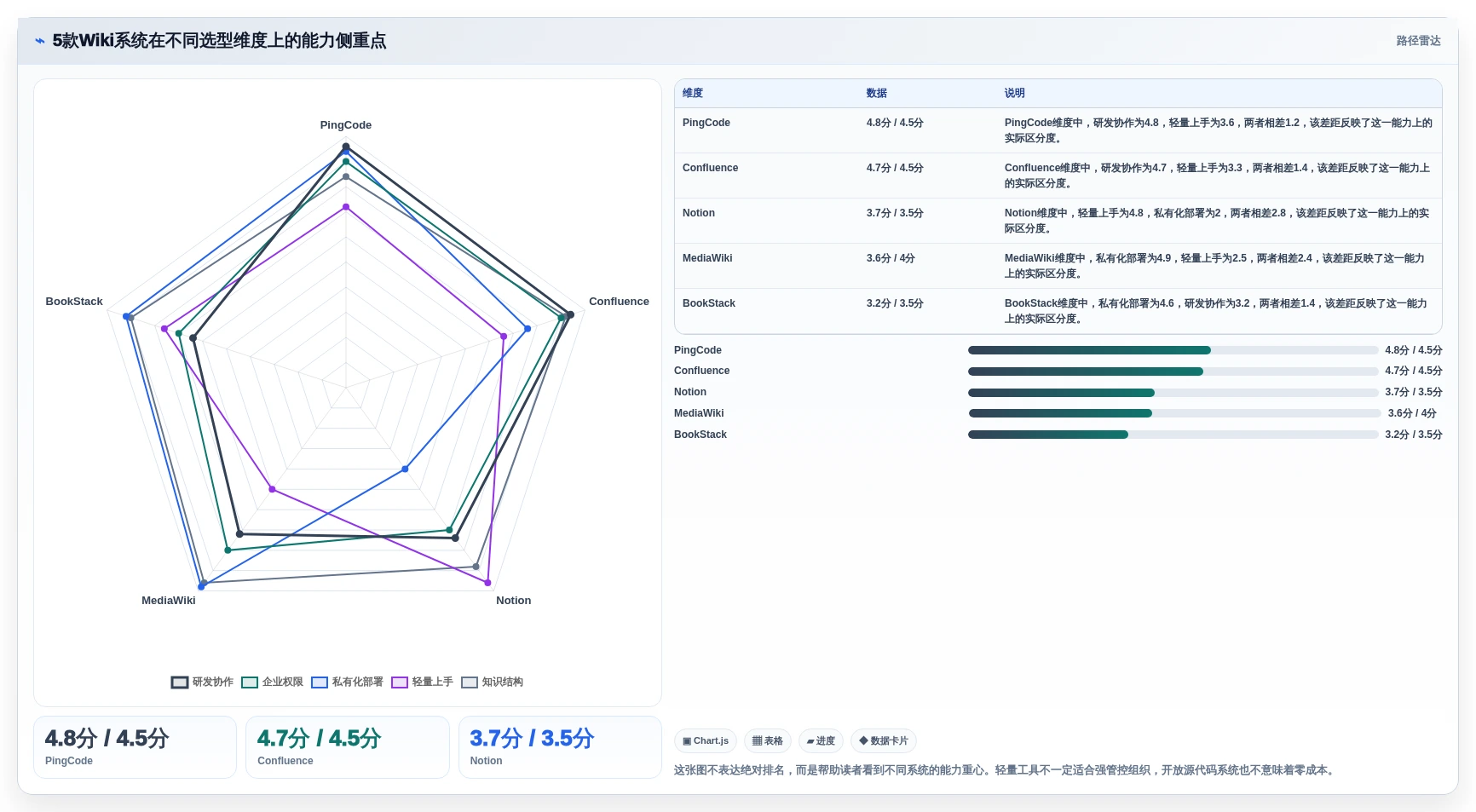Click the BookStack table row name
This screenshot has height=812, width=1476.
[x=709, y=303]
